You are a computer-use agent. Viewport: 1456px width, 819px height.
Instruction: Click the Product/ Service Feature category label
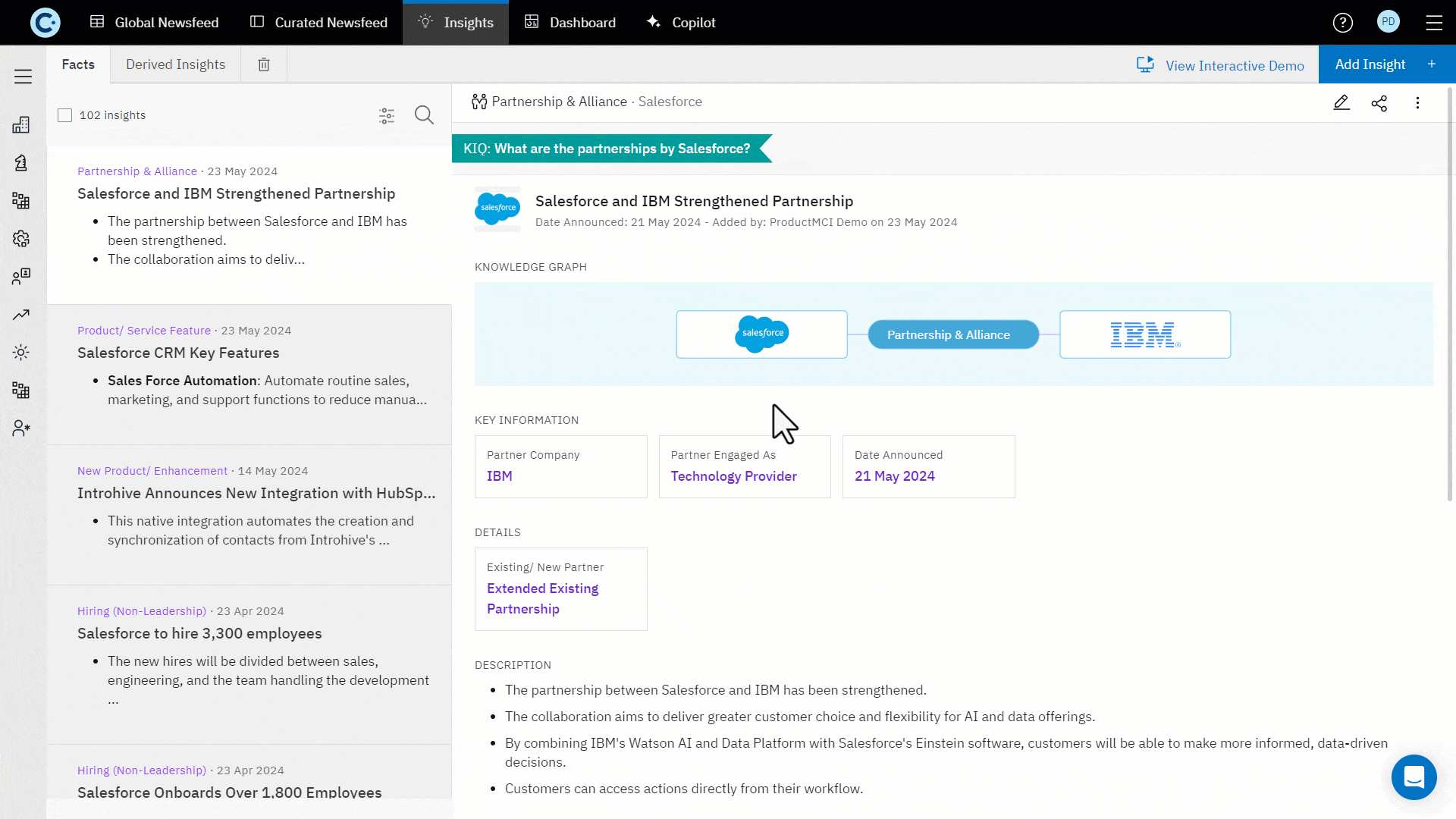(x=144, y=331)
